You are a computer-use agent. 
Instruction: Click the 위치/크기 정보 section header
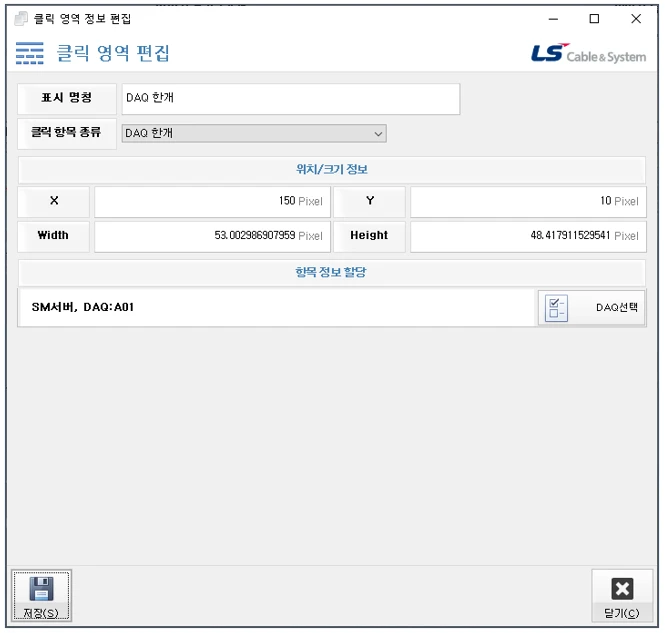tap(332, 170)
